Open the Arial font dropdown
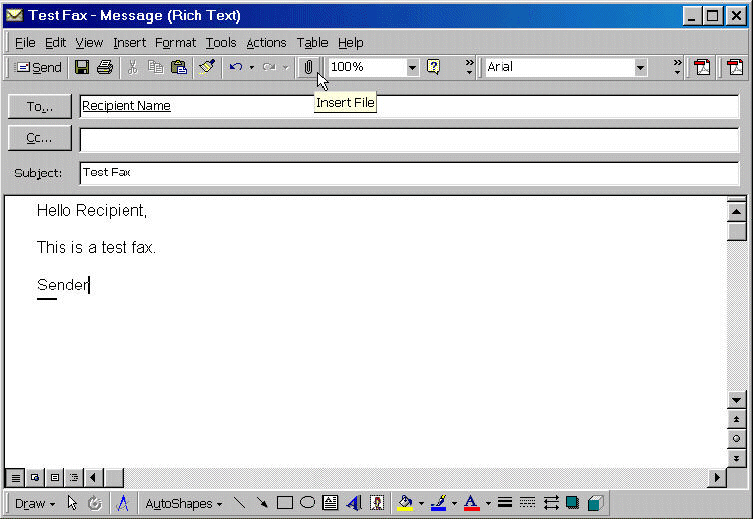 [640, 67]
